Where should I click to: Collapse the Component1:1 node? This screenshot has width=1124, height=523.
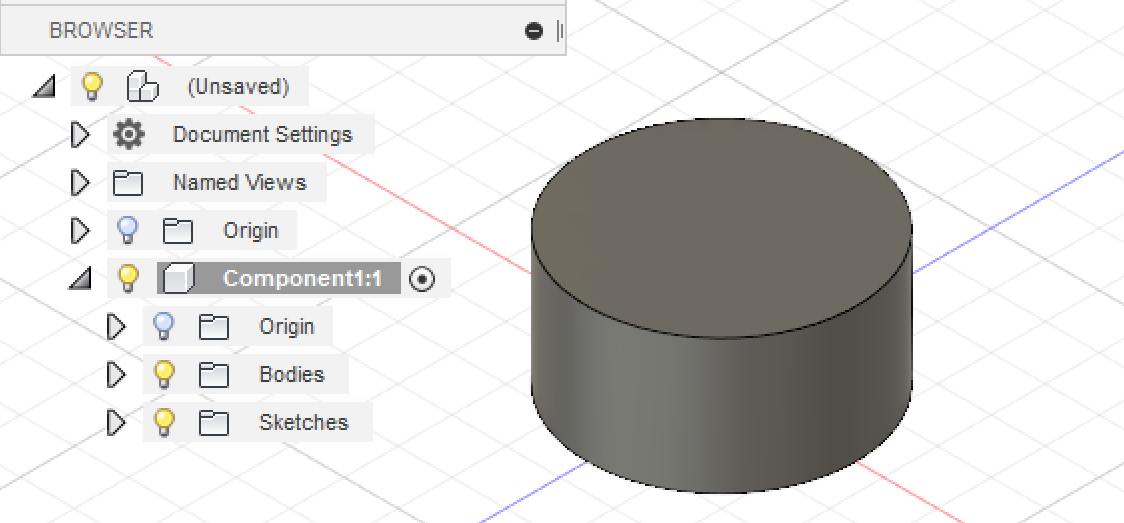(80, 279)
